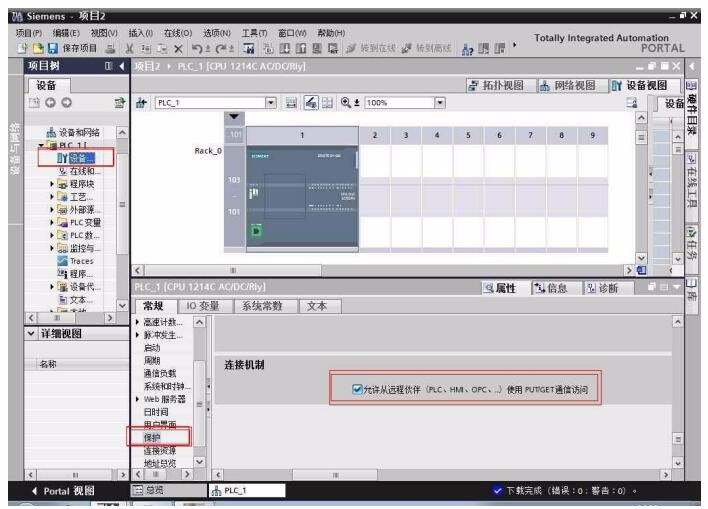Image resolution: width=708 pixels, height=509 pixels.
Task: Open the 选项(N) menu
Action: [217, 33]
